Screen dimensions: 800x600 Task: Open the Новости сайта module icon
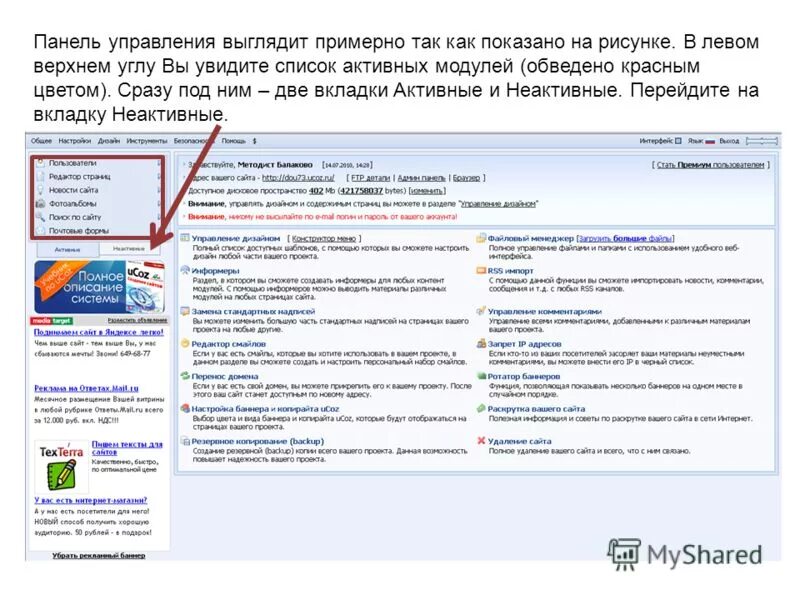(x=42, y=190)
